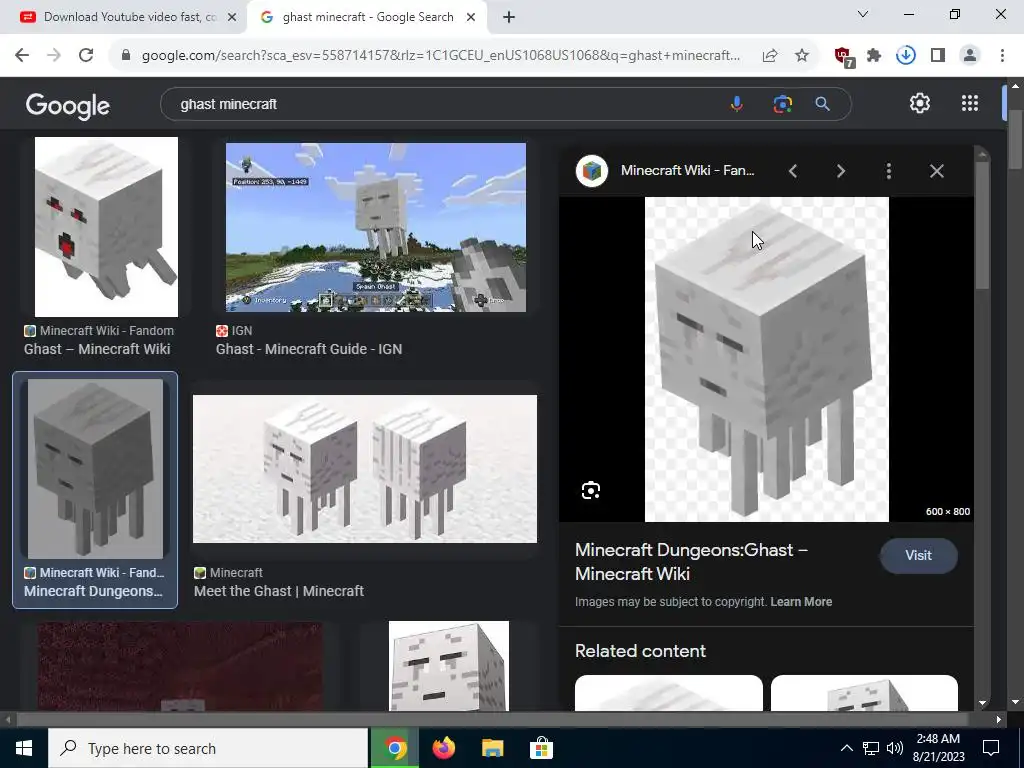Viewport: 1024px width, 768px height.
Task: Open notification center icon
Action: [991, 748]
